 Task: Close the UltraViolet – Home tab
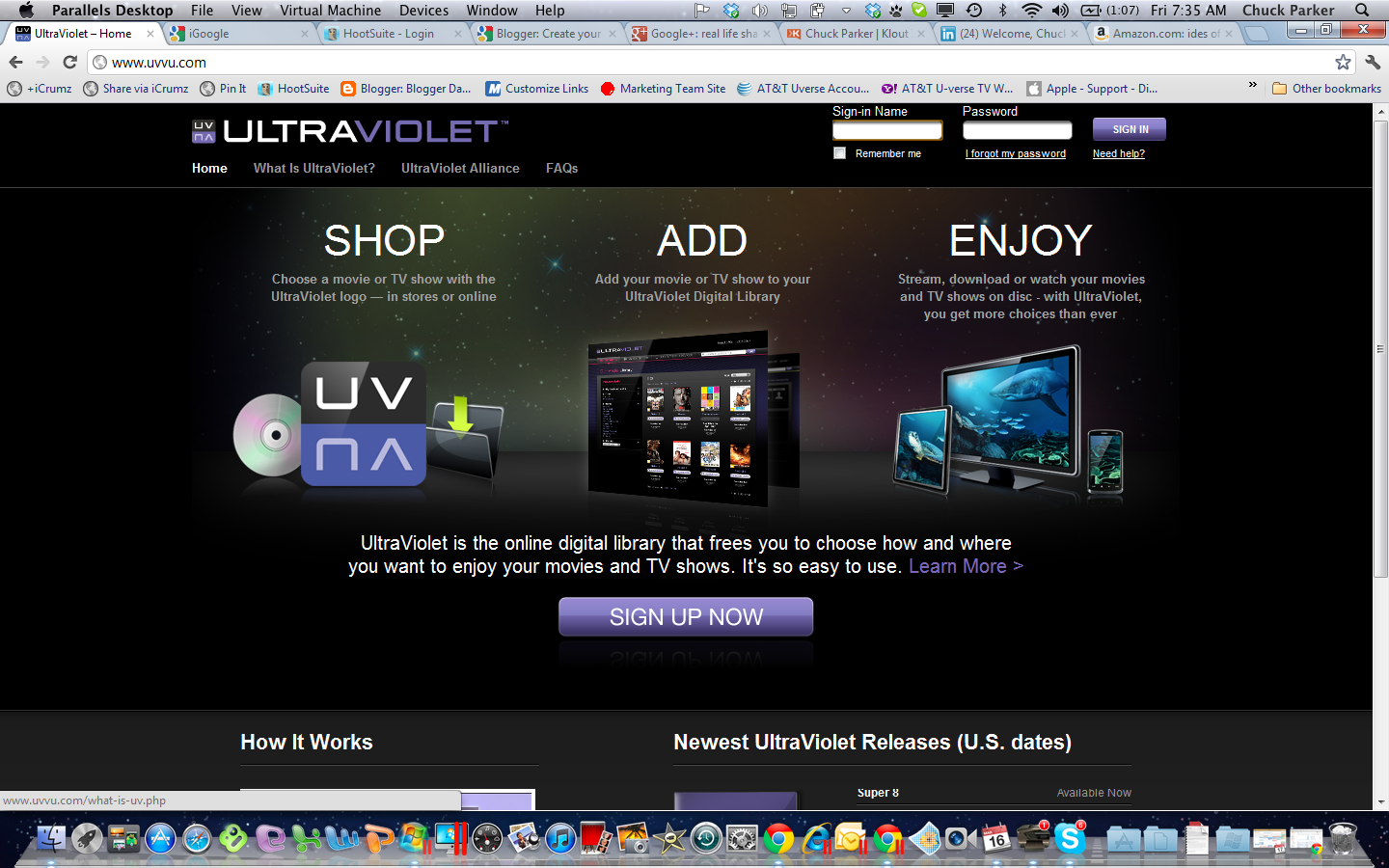point(150,34)
